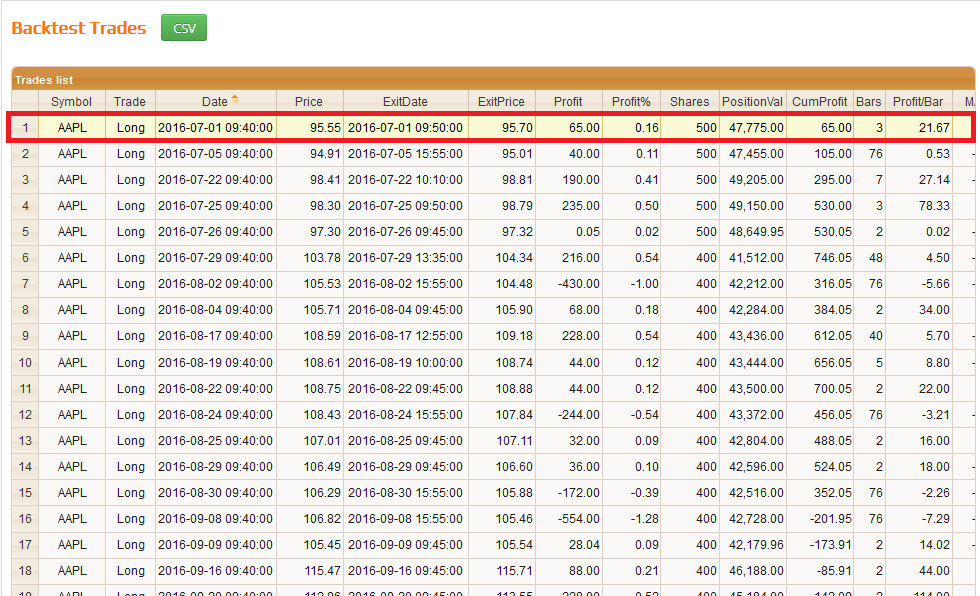This screenshot has height=596, width=980.
Task: Select row number 18 cell
Action: pyautogui.click(x=25, y=571)
